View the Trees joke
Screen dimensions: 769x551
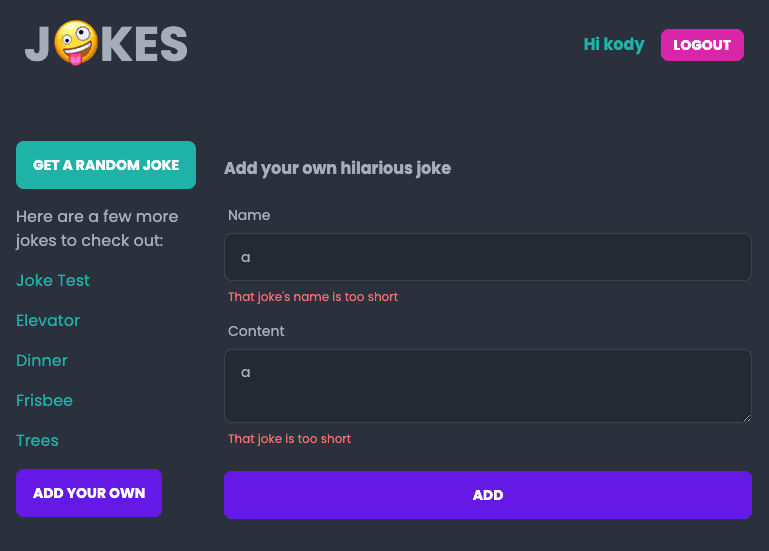click(x=37, y=441)
